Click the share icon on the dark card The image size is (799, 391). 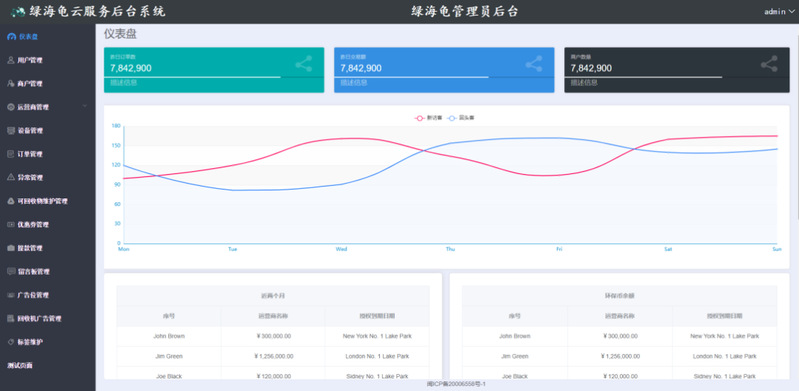tap(769, 64)
